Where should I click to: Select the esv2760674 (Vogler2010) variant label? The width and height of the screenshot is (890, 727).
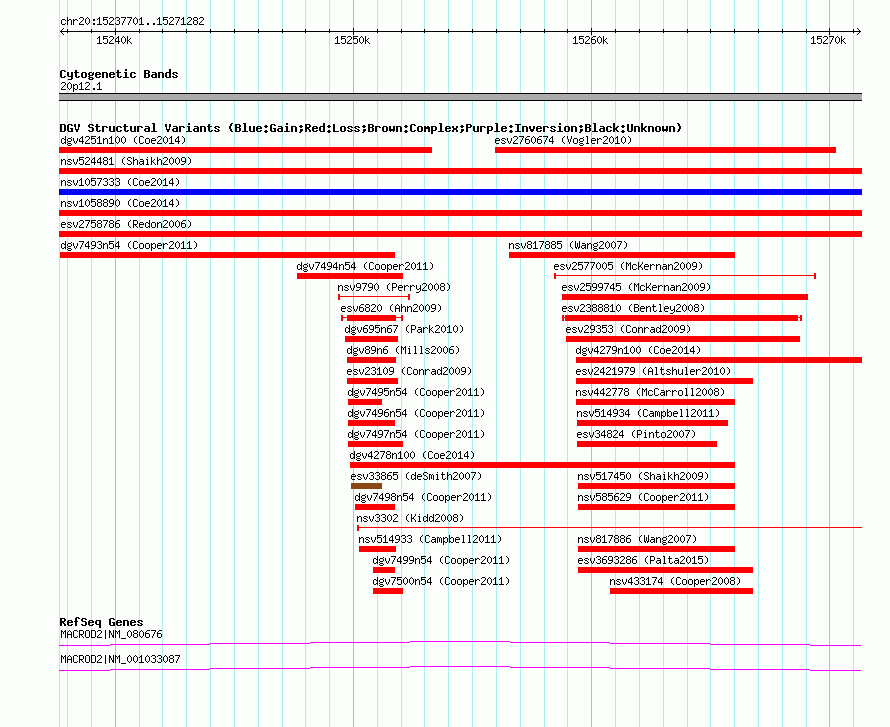(x=563, y=140)
